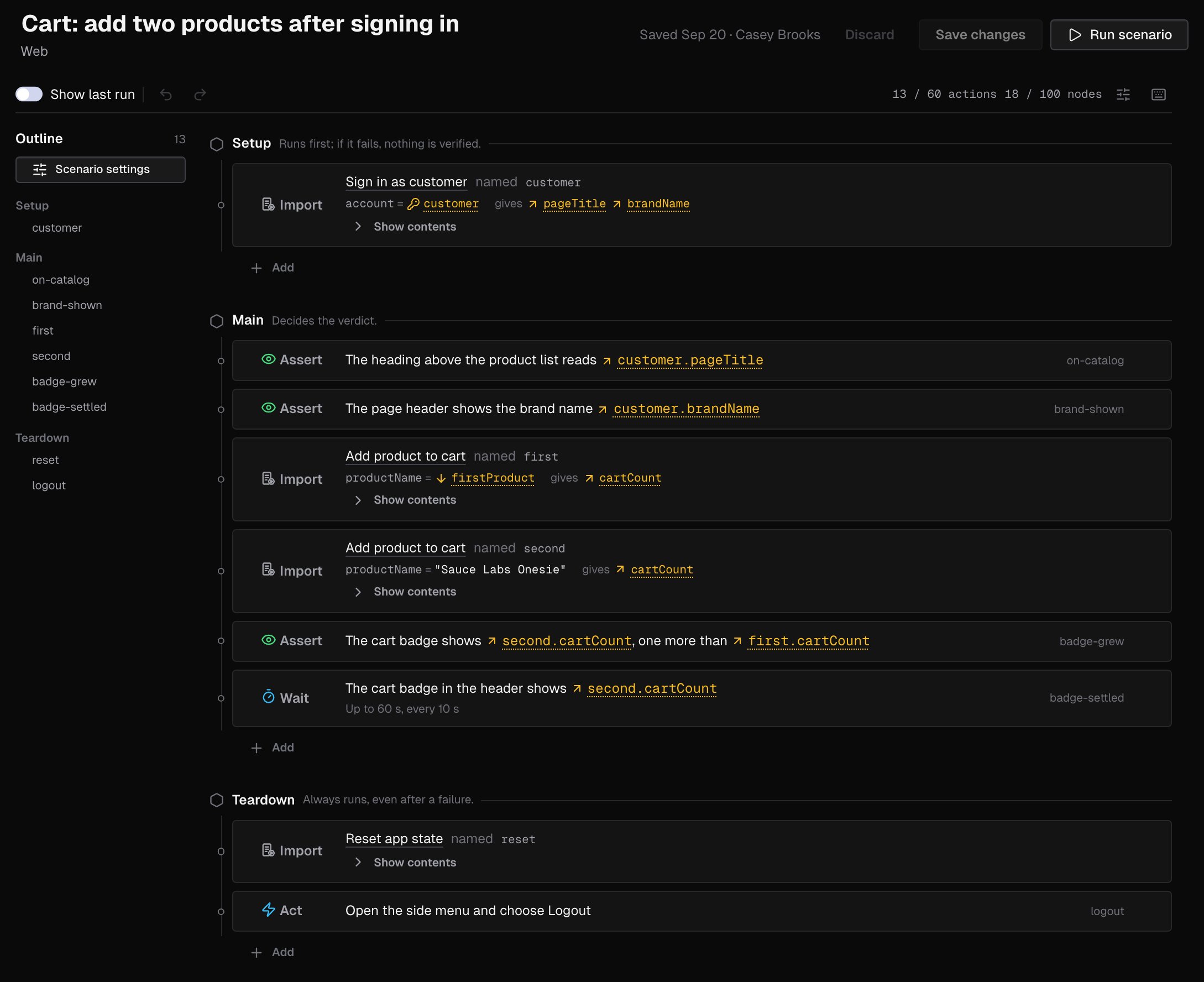Open the filter sliders icon near nodes count
Image resolution: width=1204 pixels, height=982 pixels.
[x=1123, y=95]
